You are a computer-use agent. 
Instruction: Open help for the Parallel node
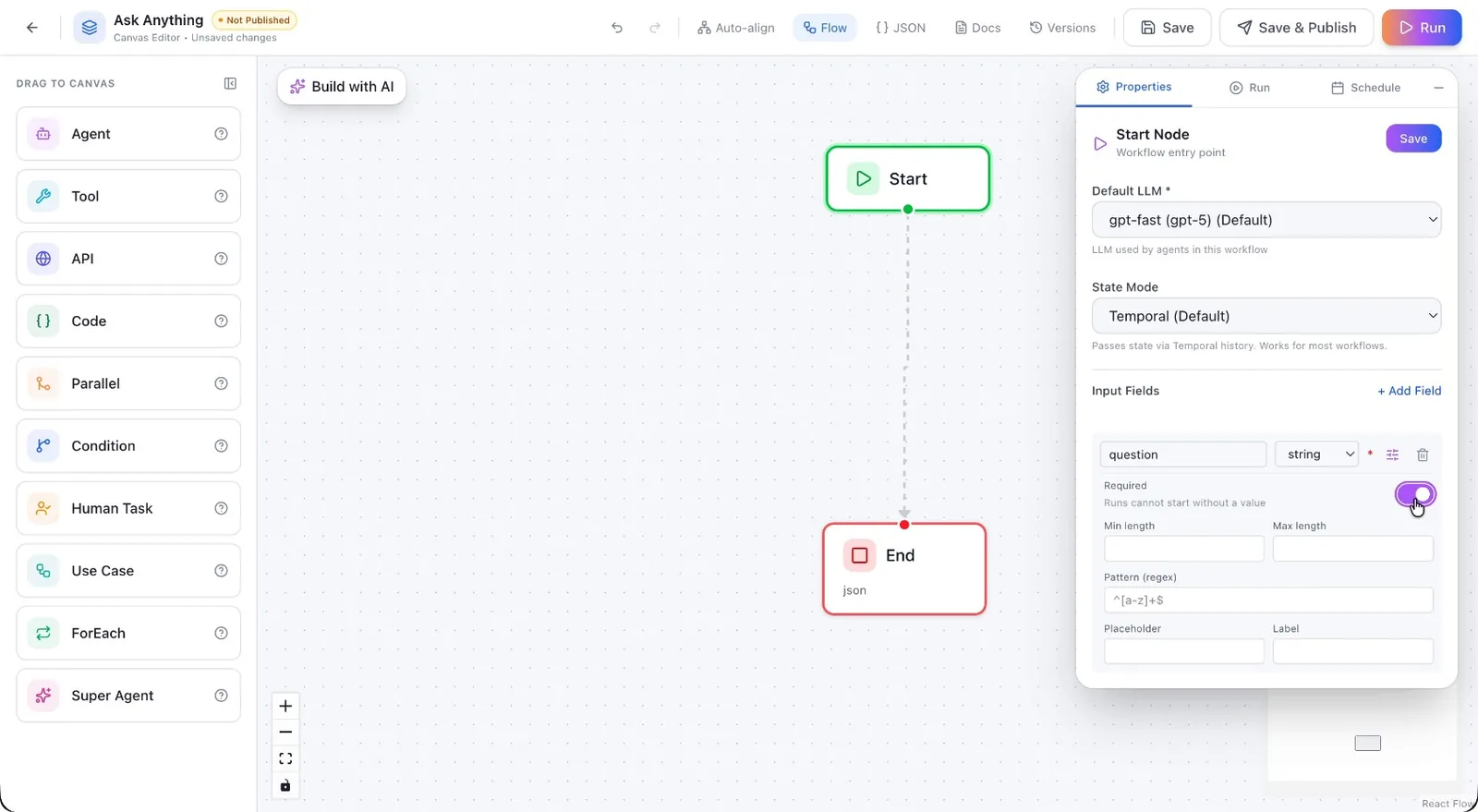tap(221, 383)
